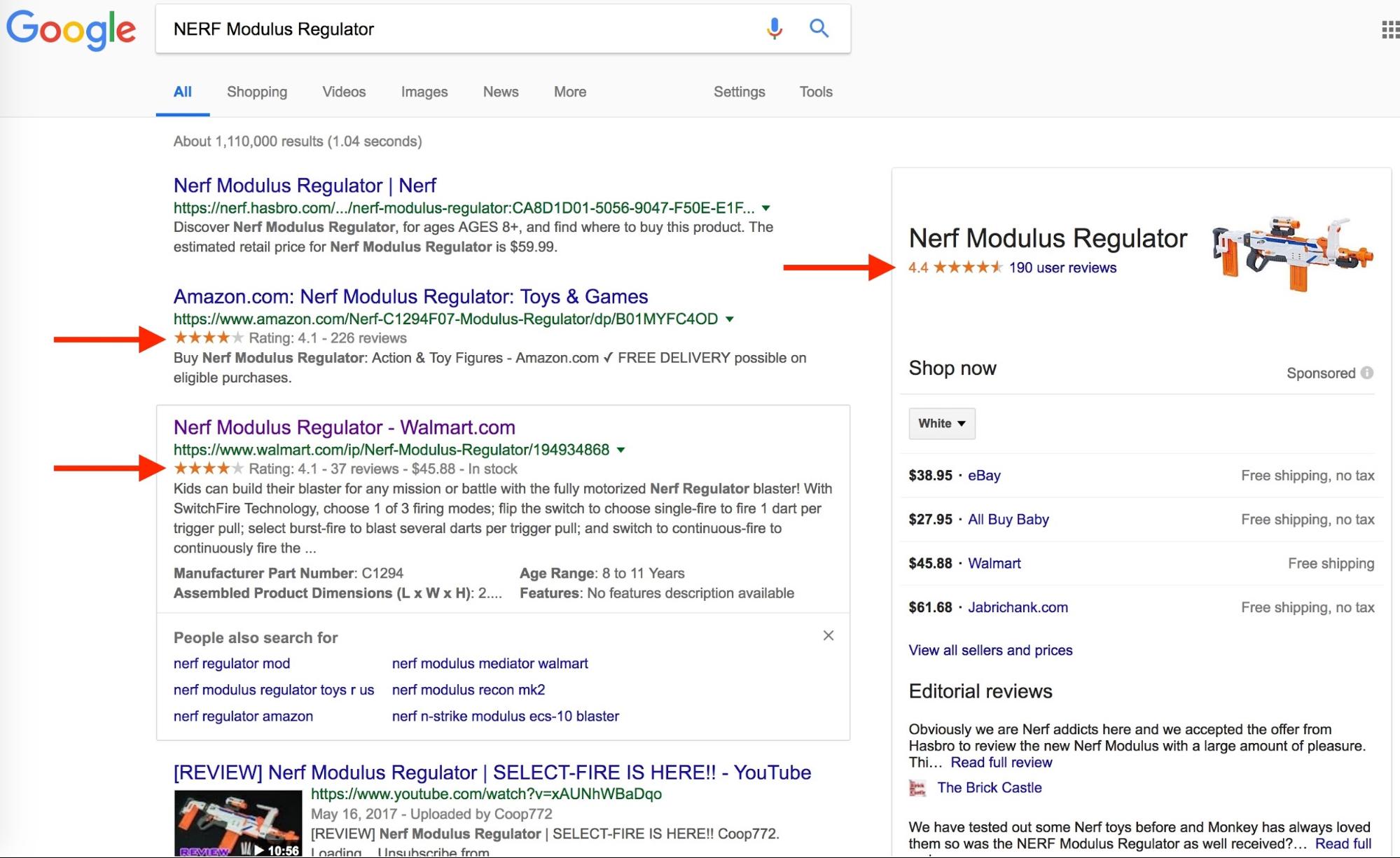Click the hasbro.com green URL

click(x=464, y=208)
